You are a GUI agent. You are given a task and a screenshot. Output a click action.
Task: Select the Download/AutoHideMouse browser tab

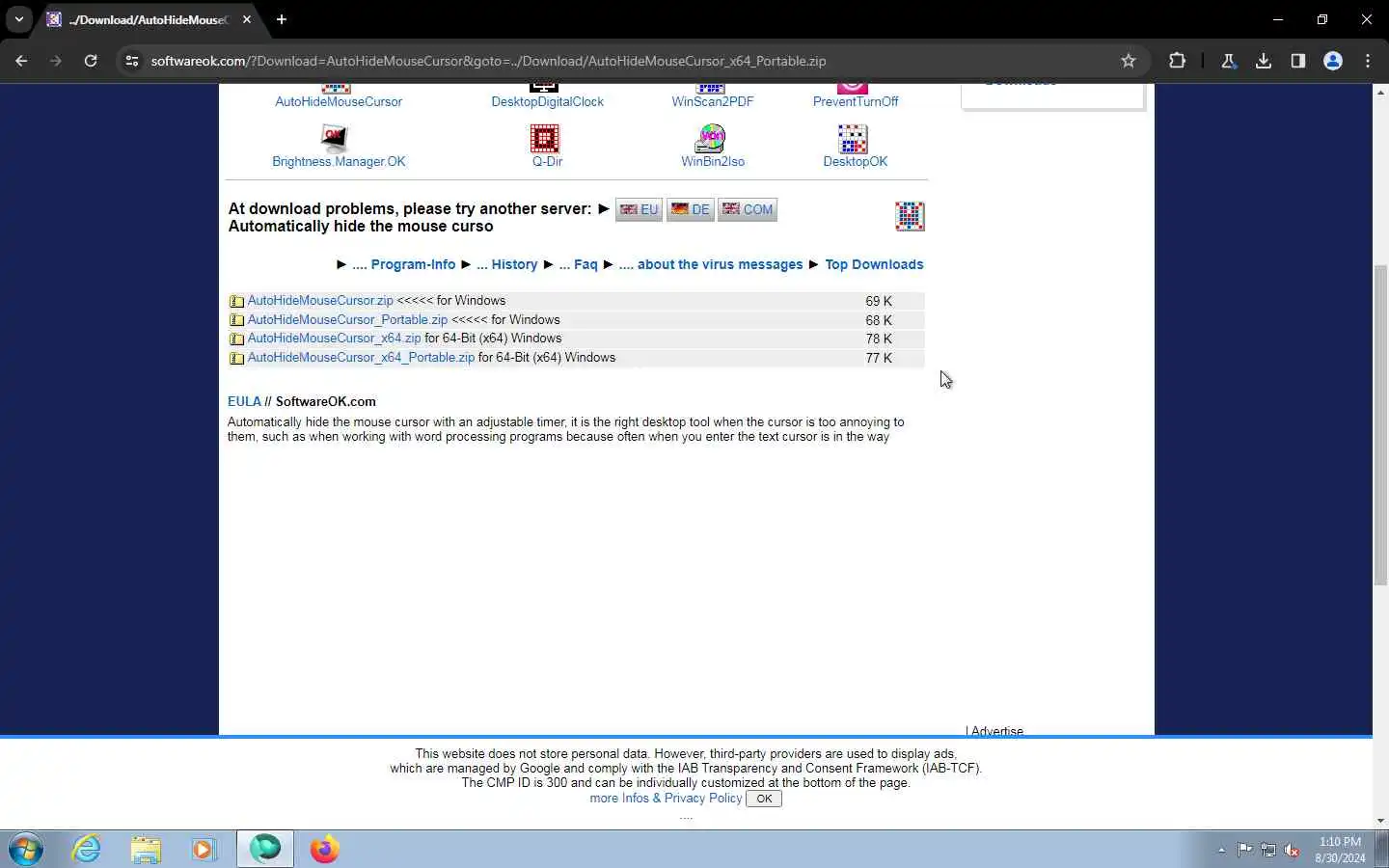(x=150, y=19)
